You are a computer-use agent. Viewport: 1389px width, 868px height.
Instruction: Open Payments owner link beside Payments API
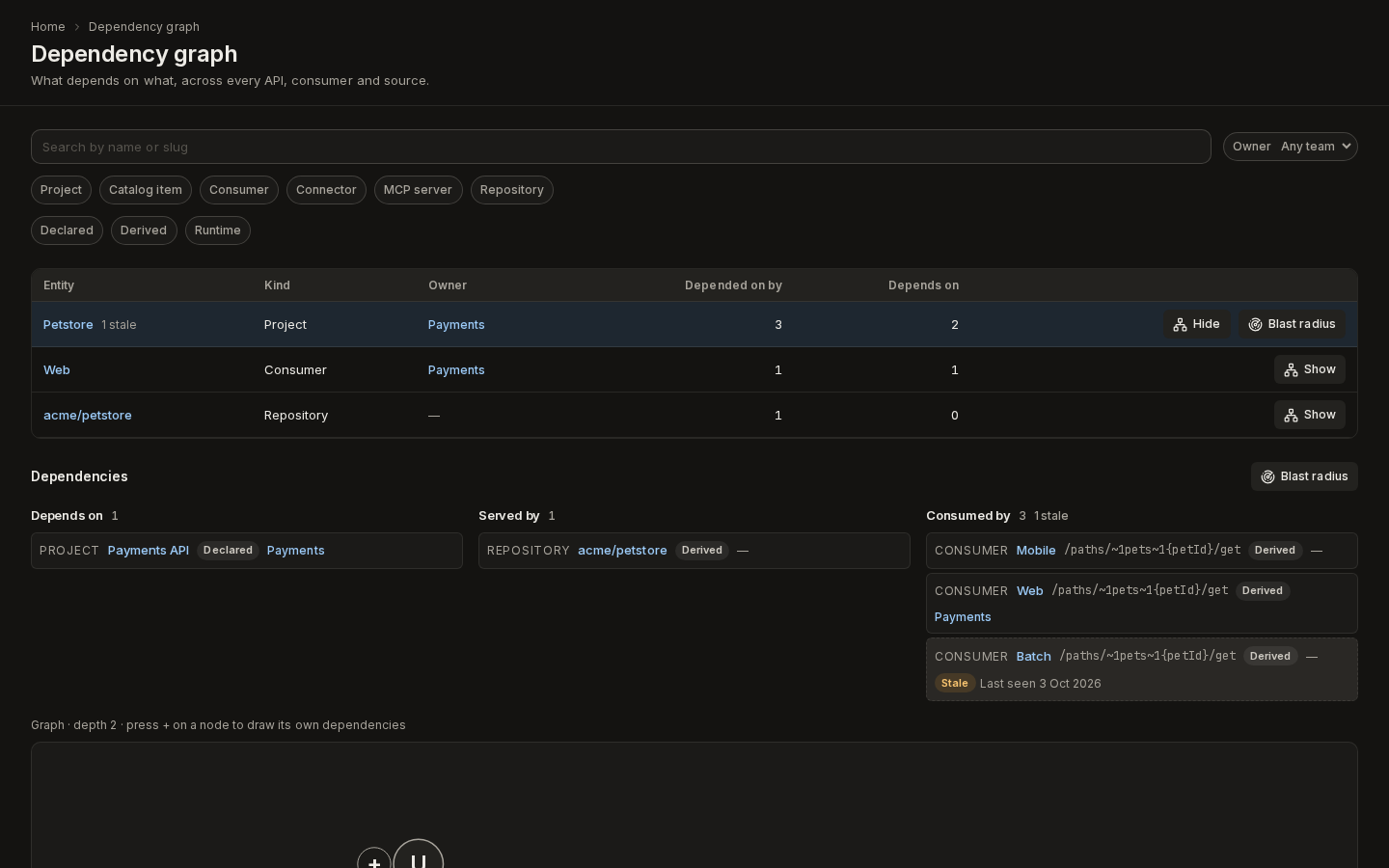(295, 551)
